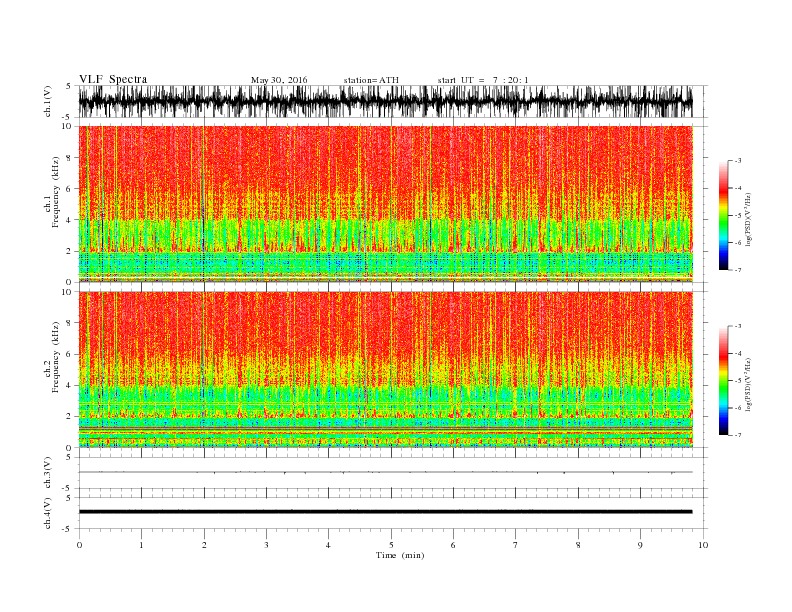Click the "8" kHz tick on ch.2 spectrogram
Screen dimensions: 792x612
pyautogui.click(x=69, y=323)
